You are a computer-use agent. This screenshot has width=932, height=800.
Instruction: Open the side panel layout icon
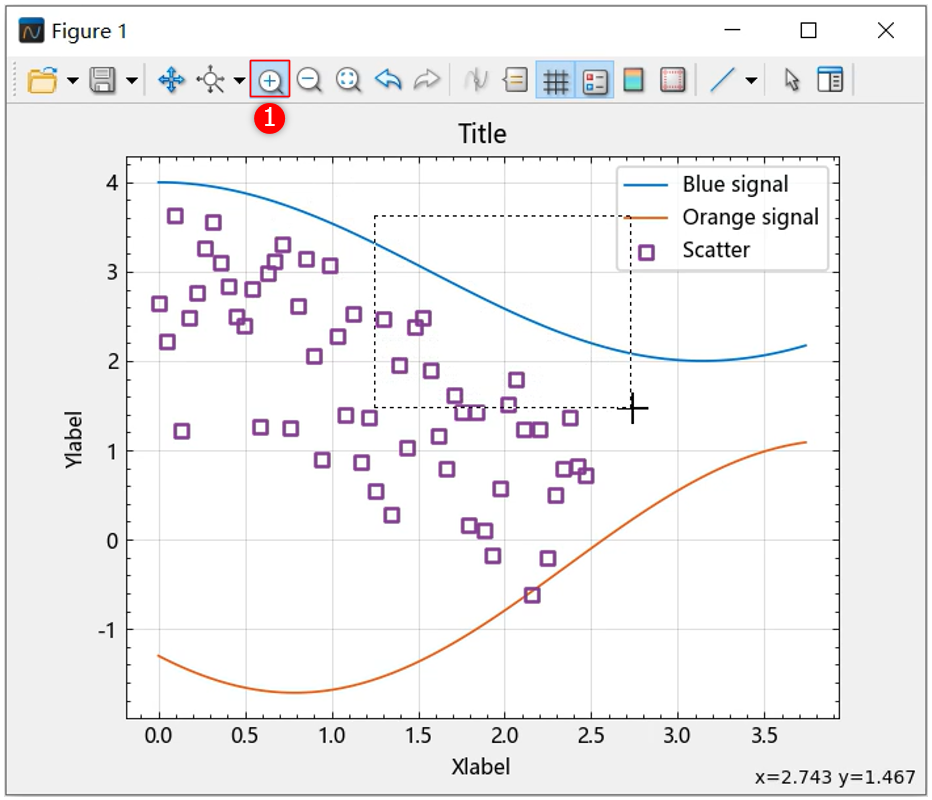tap(830, 81)
